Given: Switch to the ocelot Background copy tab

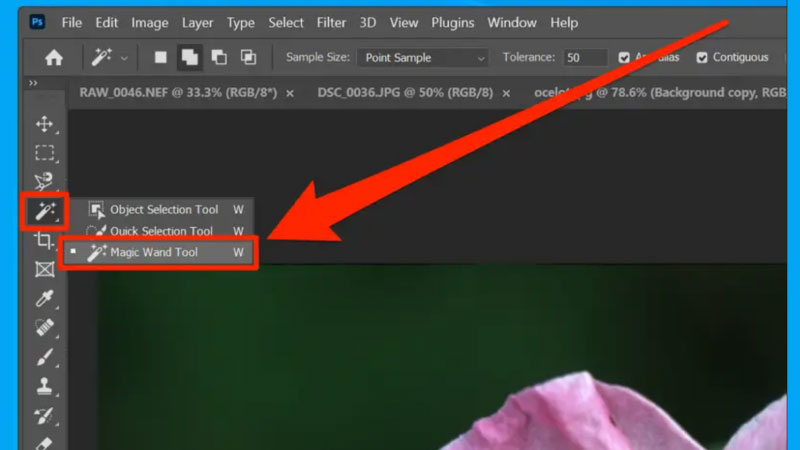Looking at the screenshot, I should pyautogui.click(x=660, y=92).
